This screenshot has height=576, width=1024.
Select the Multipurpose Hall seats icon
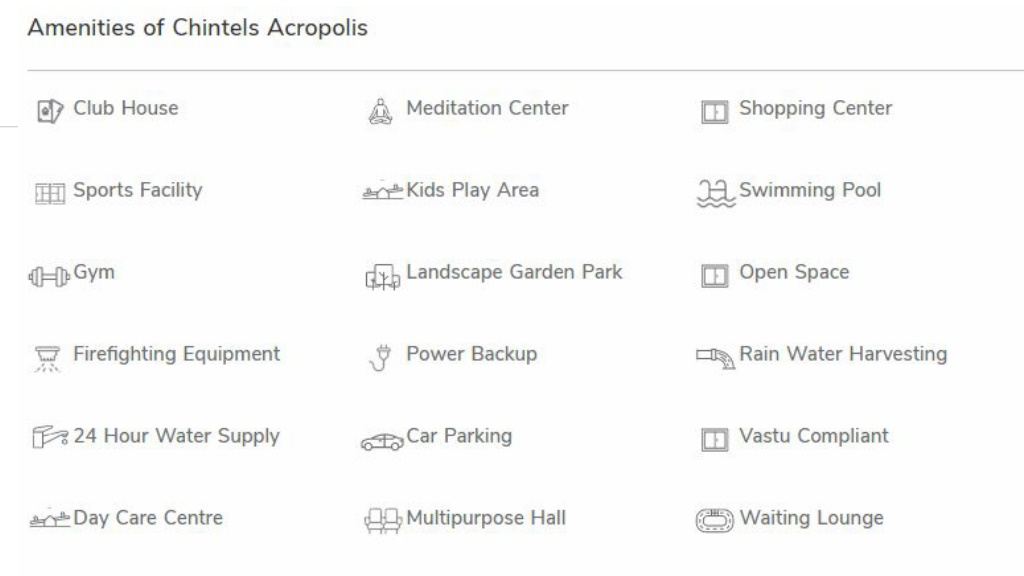(x=383, y=520)
